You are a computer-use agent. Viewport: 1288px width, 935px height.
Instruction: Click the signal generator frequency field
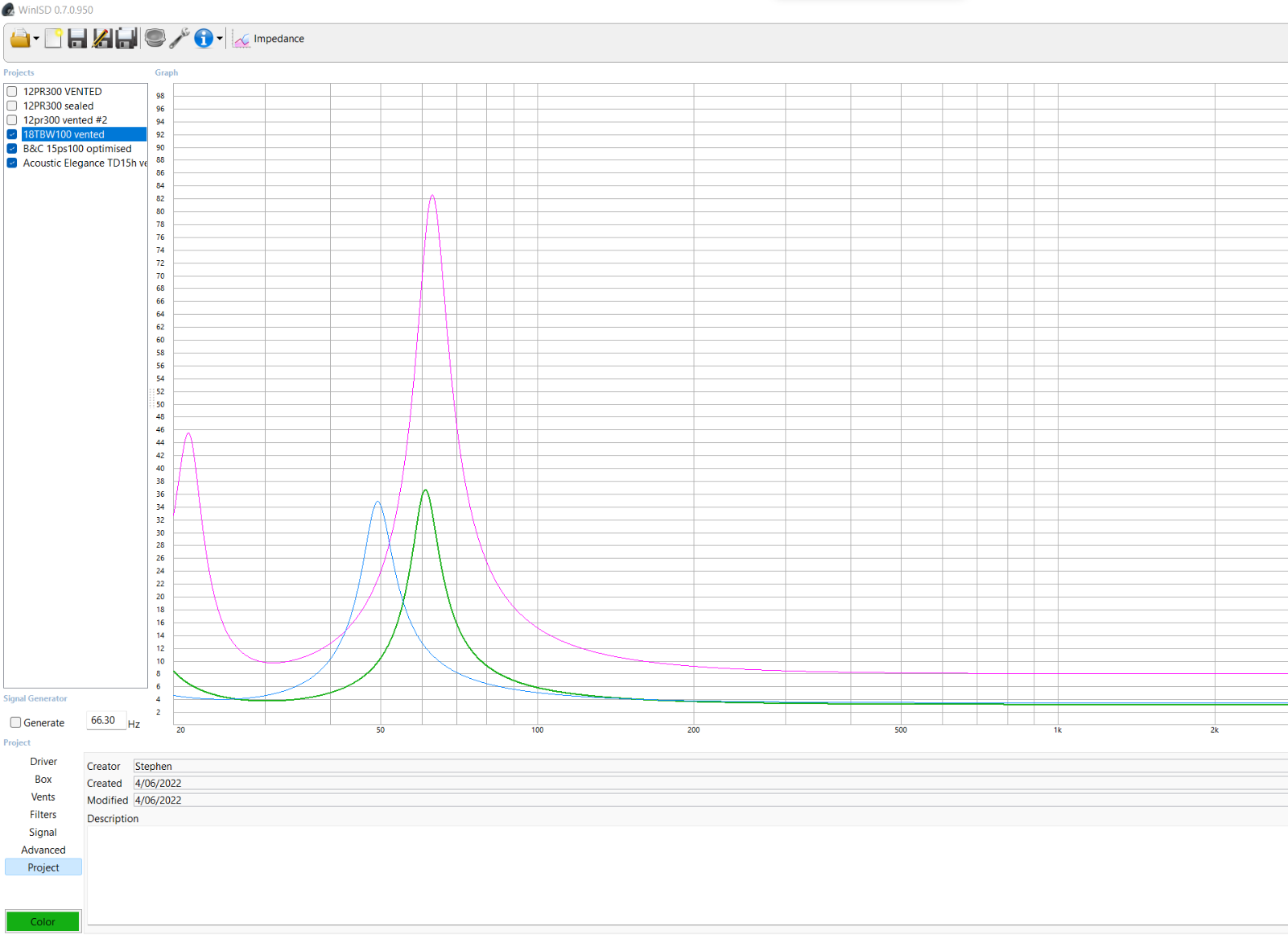[106, 721]
